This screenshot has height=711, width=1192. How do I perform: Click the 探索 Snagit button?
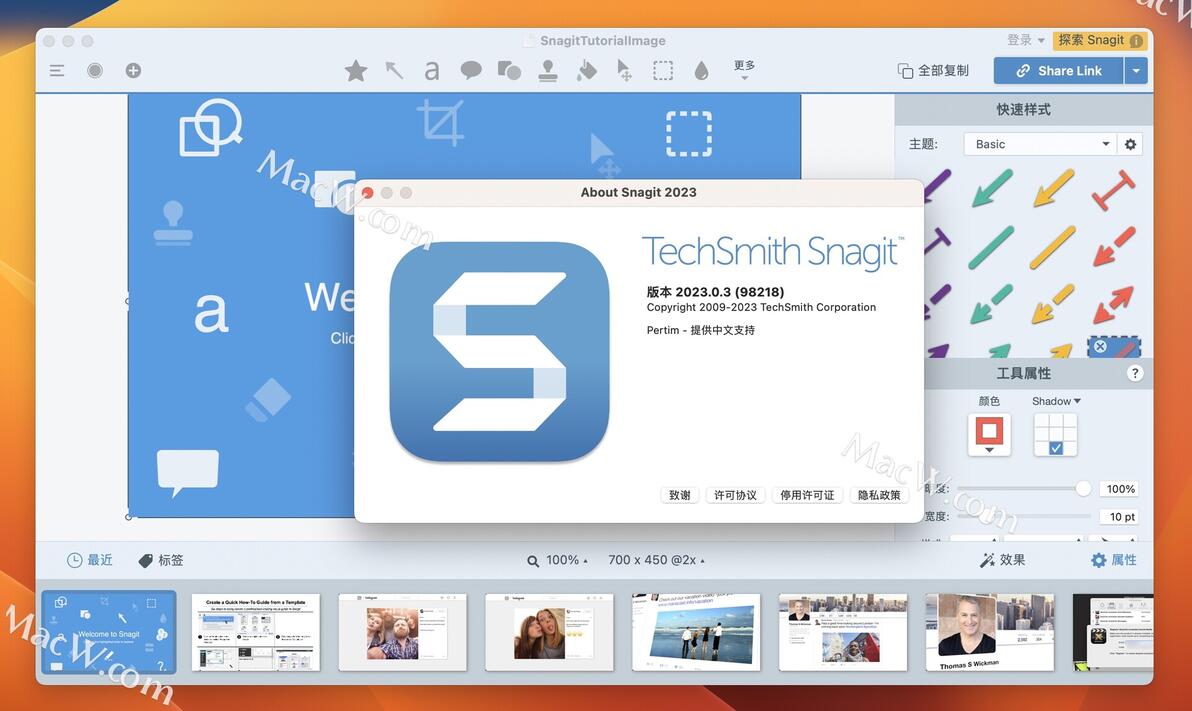(1099, 40)
